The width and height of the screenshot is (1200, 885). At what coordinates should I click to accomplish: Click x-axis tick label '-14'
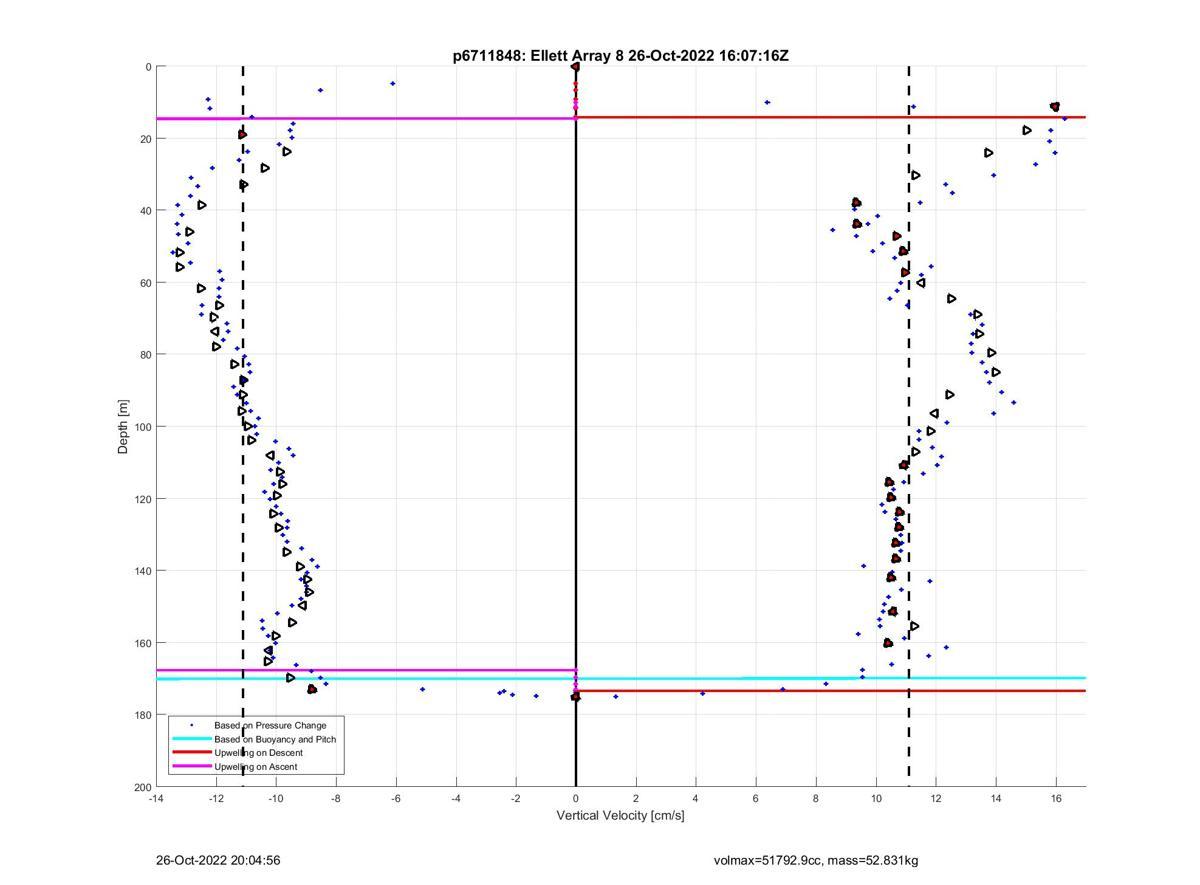pos(156,798)
